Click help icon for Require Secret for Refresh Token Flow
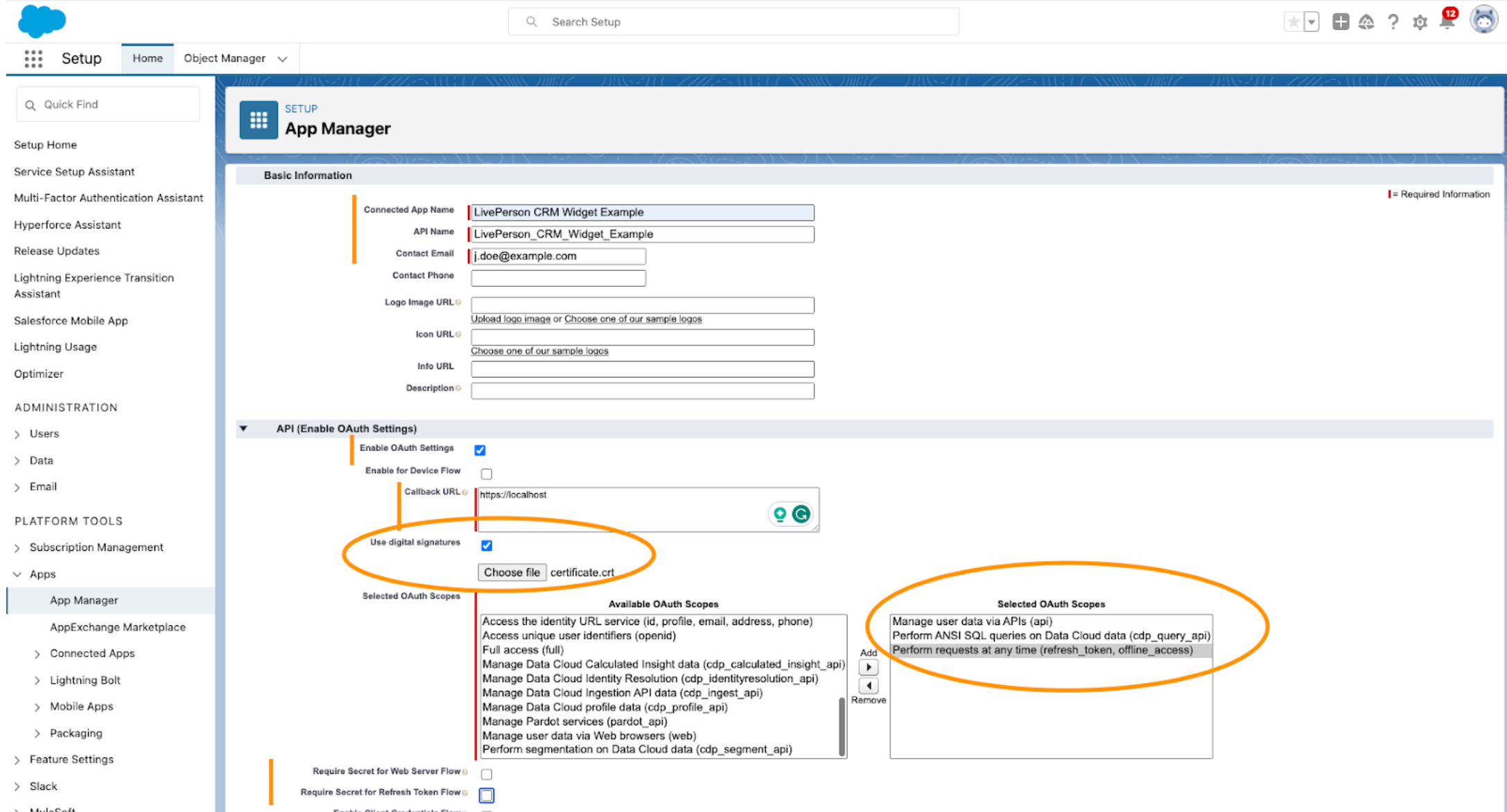Viewport: 1507px width, 812px height. coord(464,793)
